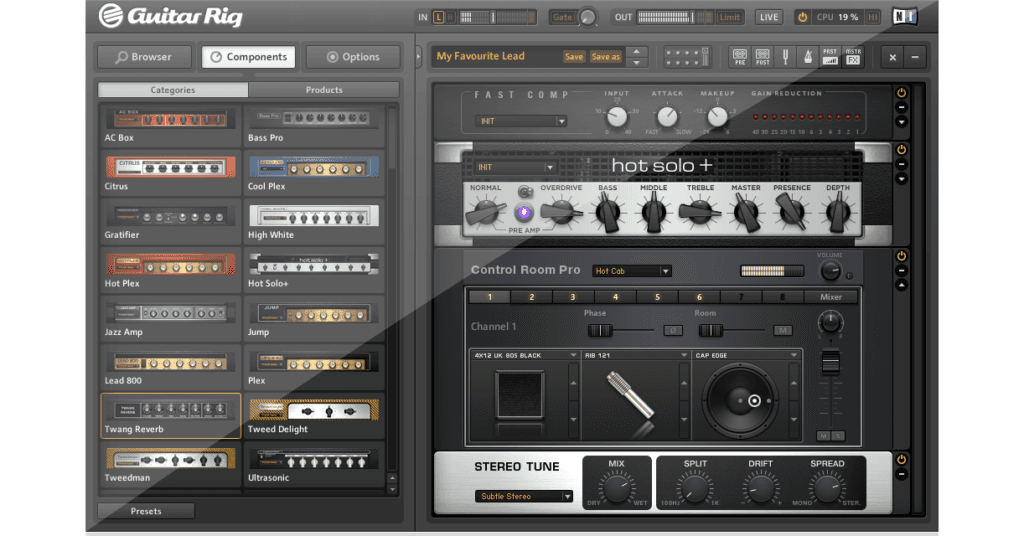1024x536 pixels.
Task: Toggle the Fast Comp module power button
Action: 901,93
